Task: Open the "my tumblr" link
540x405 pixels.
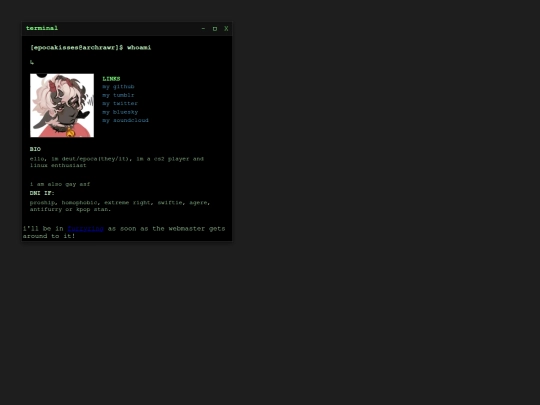Action: (118, 95)
